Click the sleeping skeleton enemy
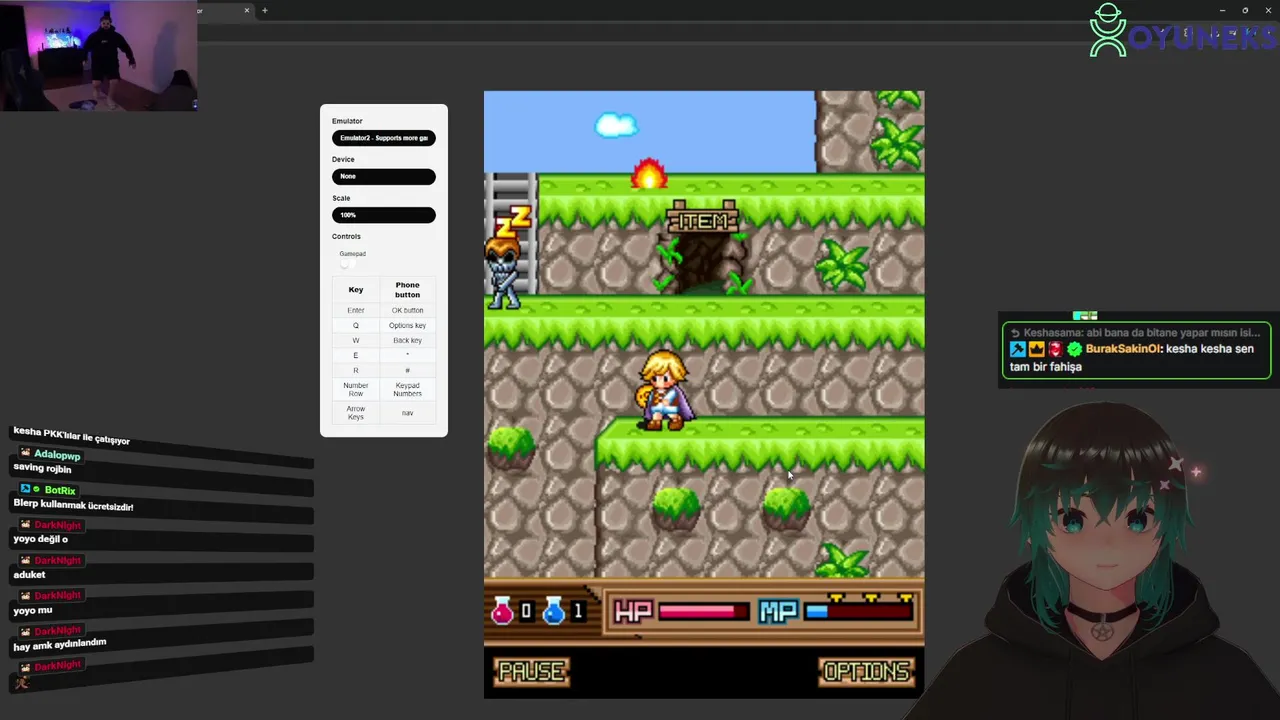Image resolution: width=1280 pixels, height=720 pixels. point(502,273)
